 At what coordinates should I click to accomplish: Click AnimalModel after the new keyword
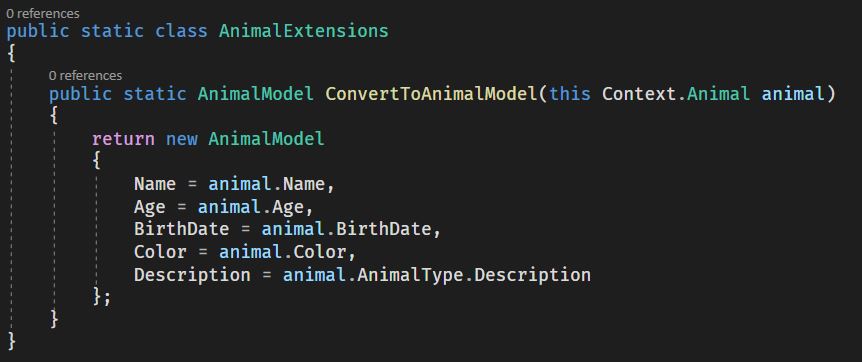click(x=267, y=139)
